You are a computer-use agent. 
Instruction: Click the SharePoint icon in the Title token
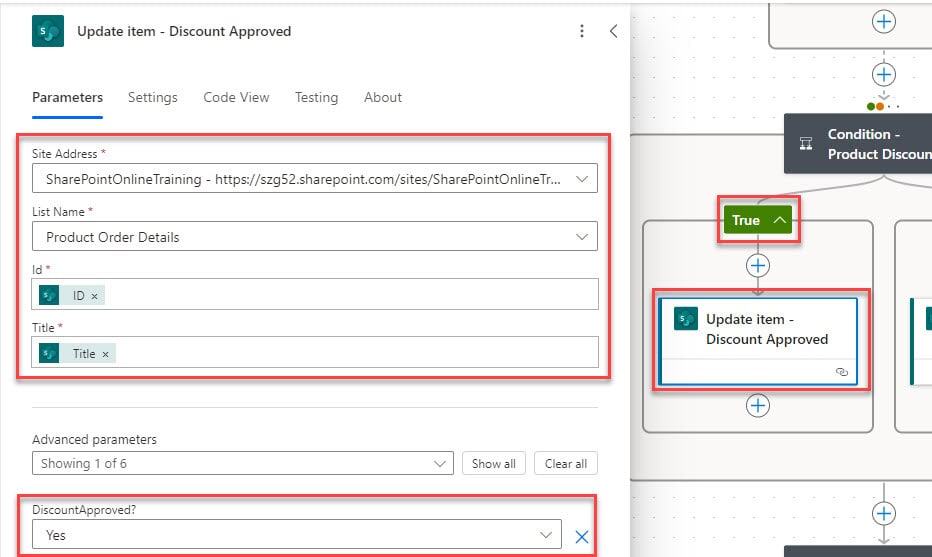point(49,354)
